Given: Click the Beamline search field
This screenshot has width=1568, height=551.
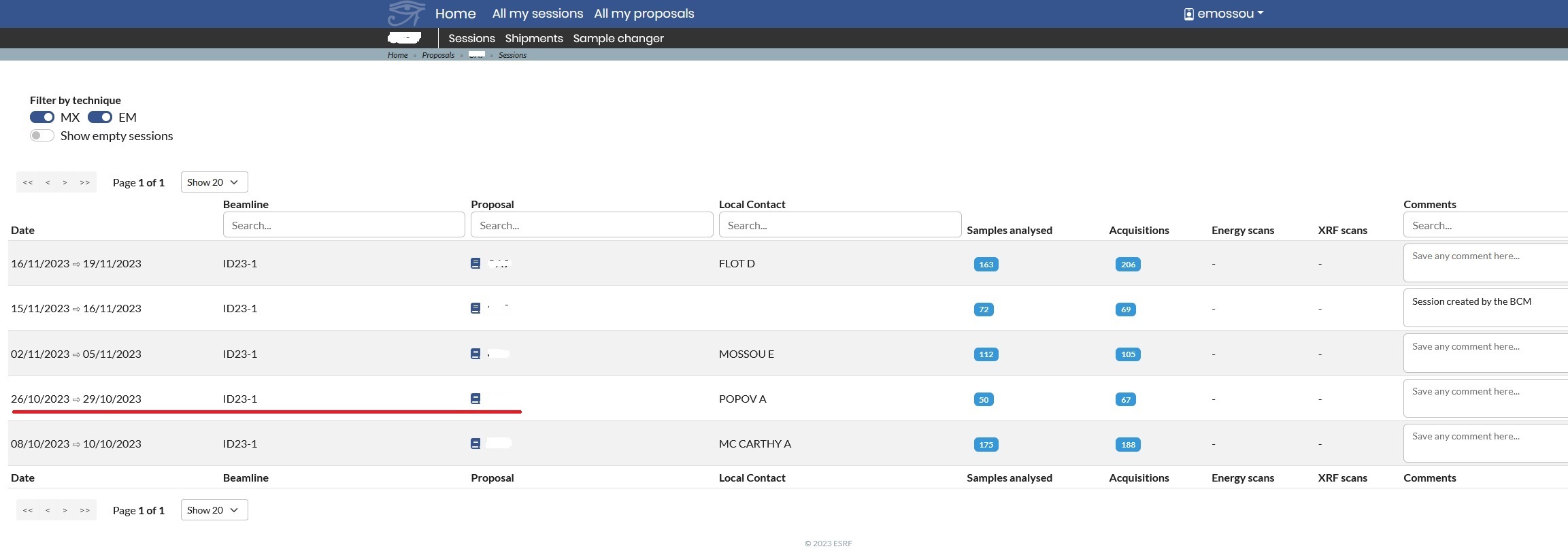Looking at the screenshot, I should click(x=344, y=225).
